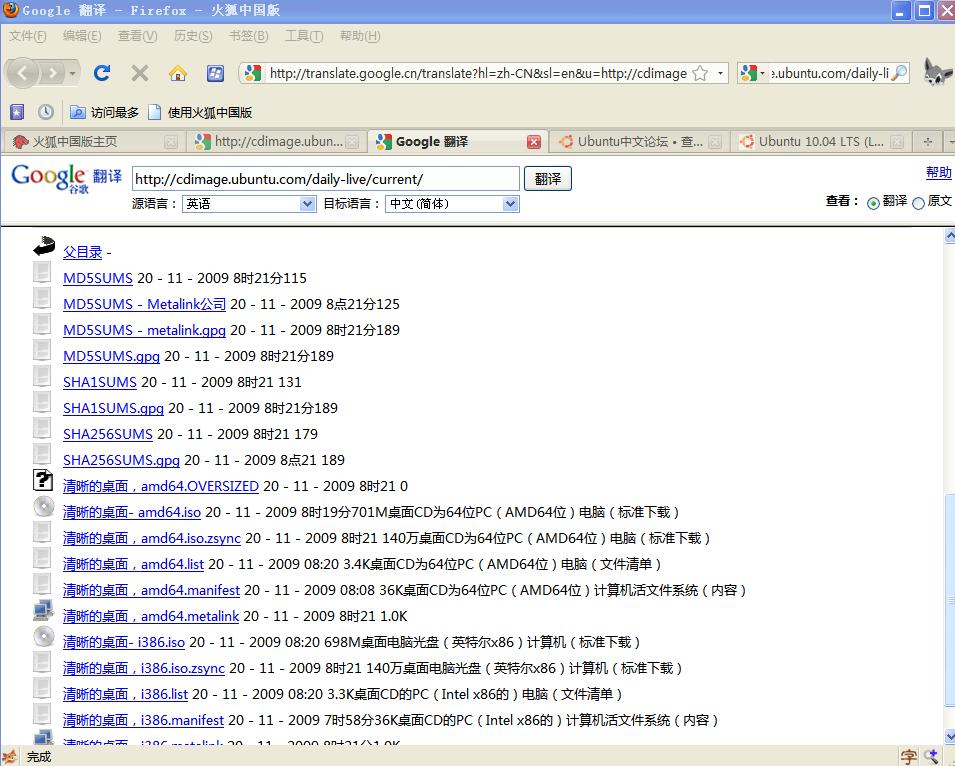This screenshot has height=766, width=955.
Task: Click the unknown-file icon beside amd64.OVERSIZED
Action: (x=43, y=480)
